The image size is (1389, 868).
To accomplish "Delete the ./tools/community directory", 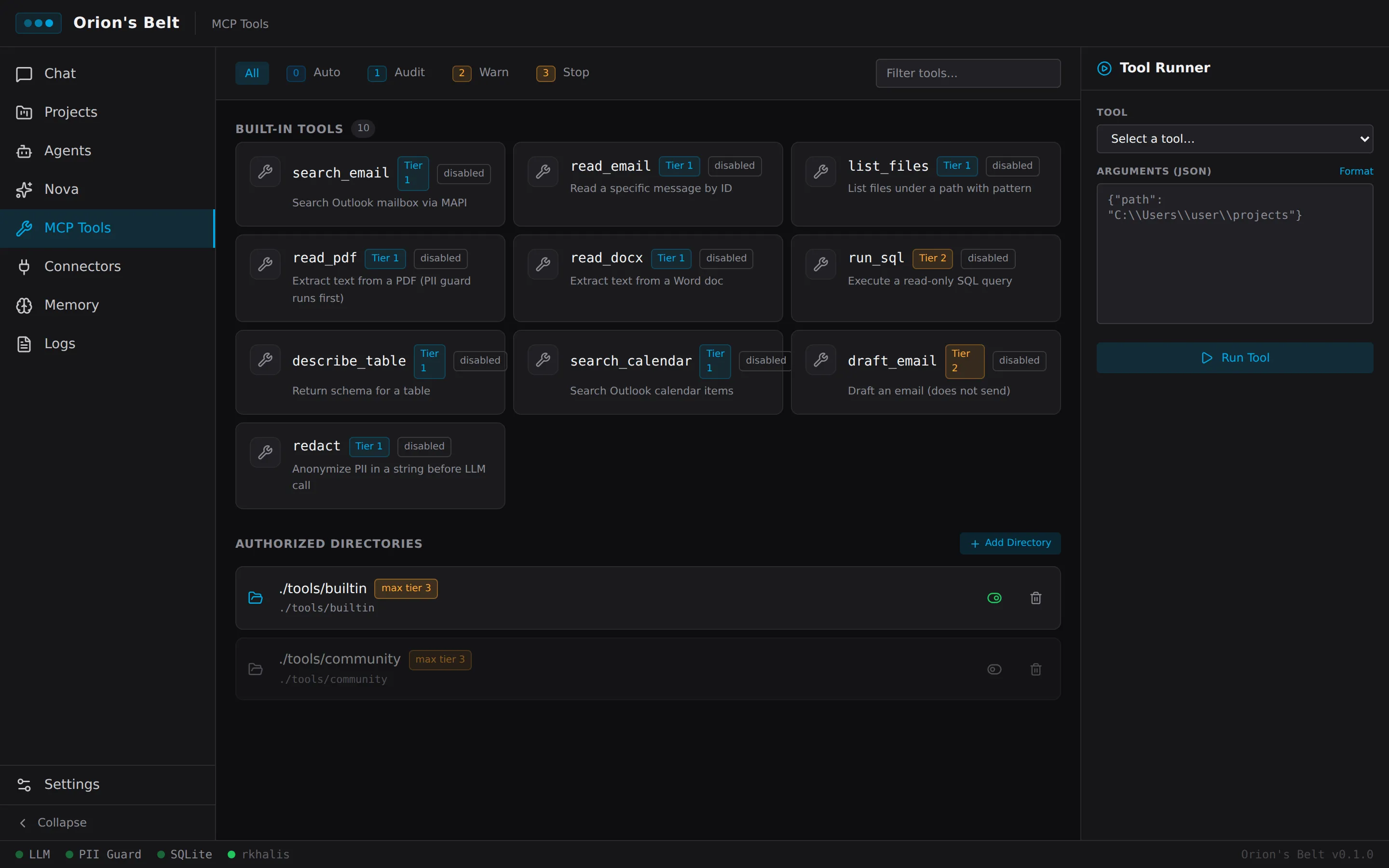I will pyautogui.click(x=1036, y=669).
